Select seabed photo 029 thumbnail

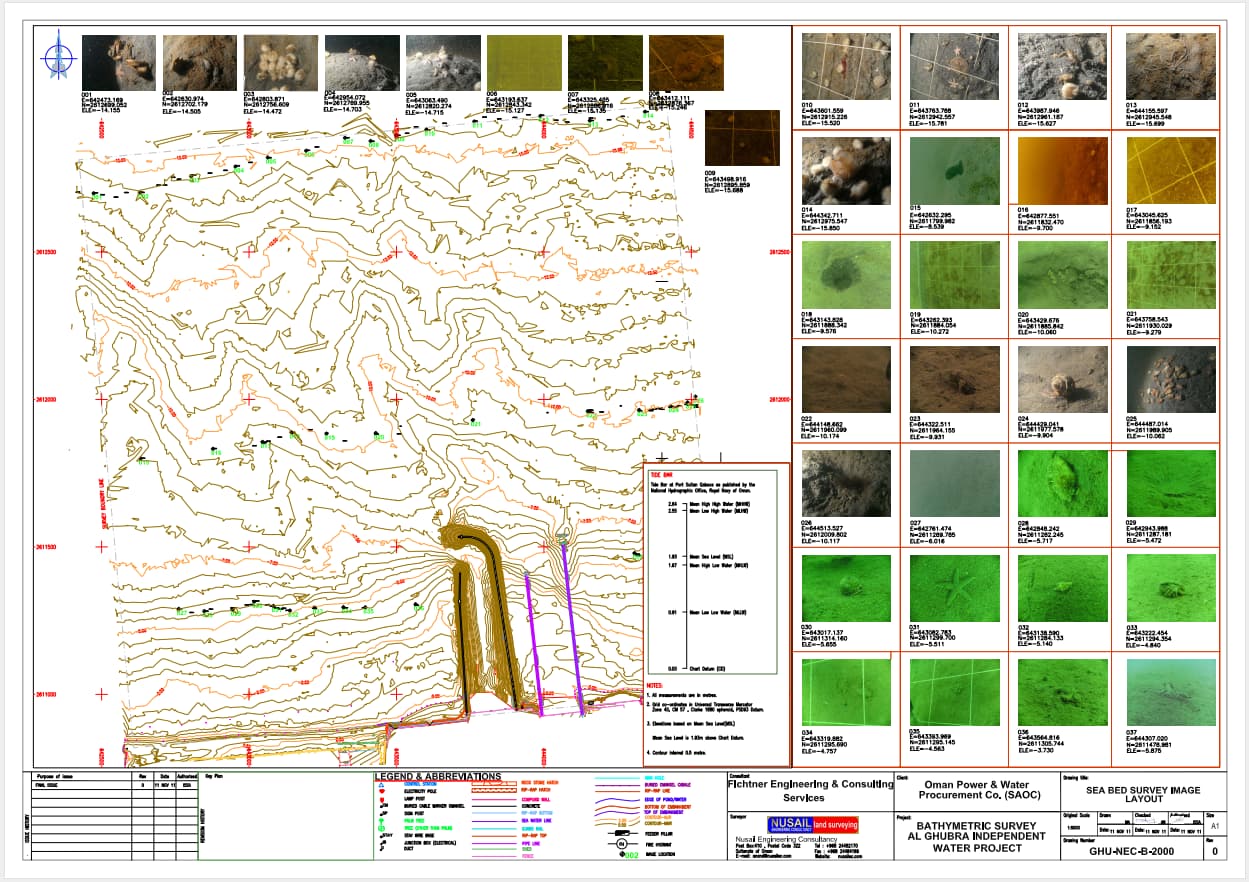tap(1171, 484)
